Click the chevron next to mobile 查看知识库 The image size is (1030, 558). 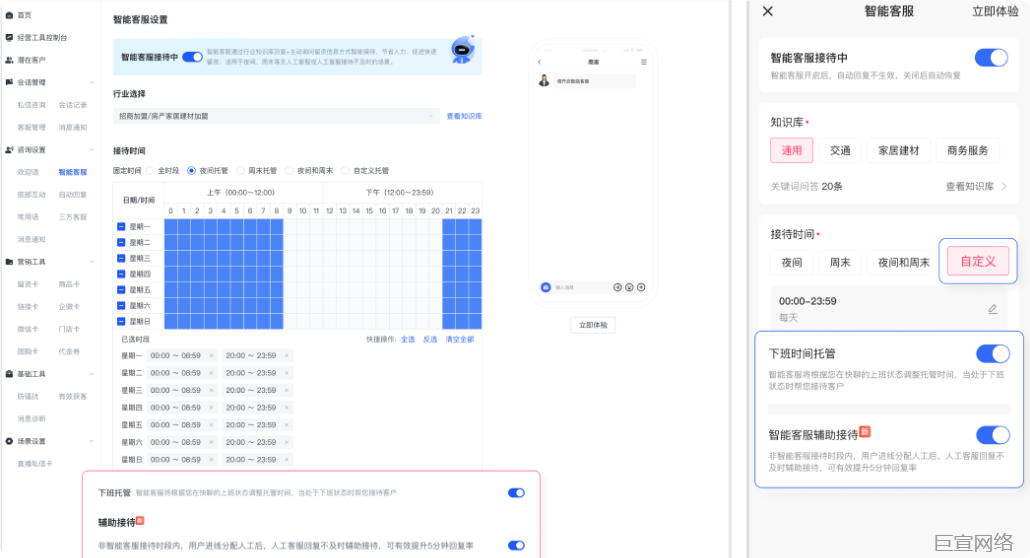tap(1004, 187)
